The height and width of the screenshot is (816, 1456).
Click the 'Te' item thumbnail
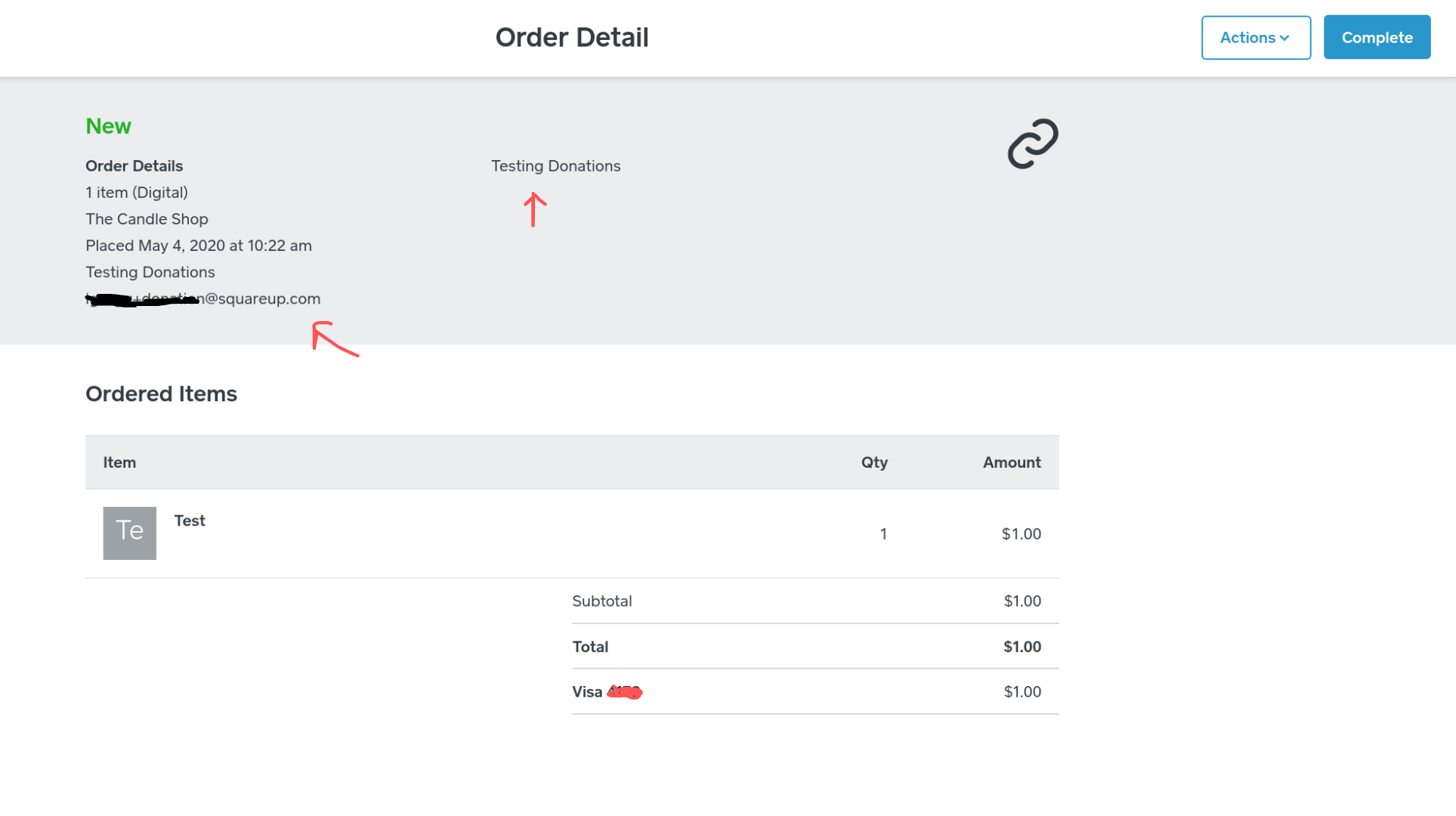(x=130, y=533)
